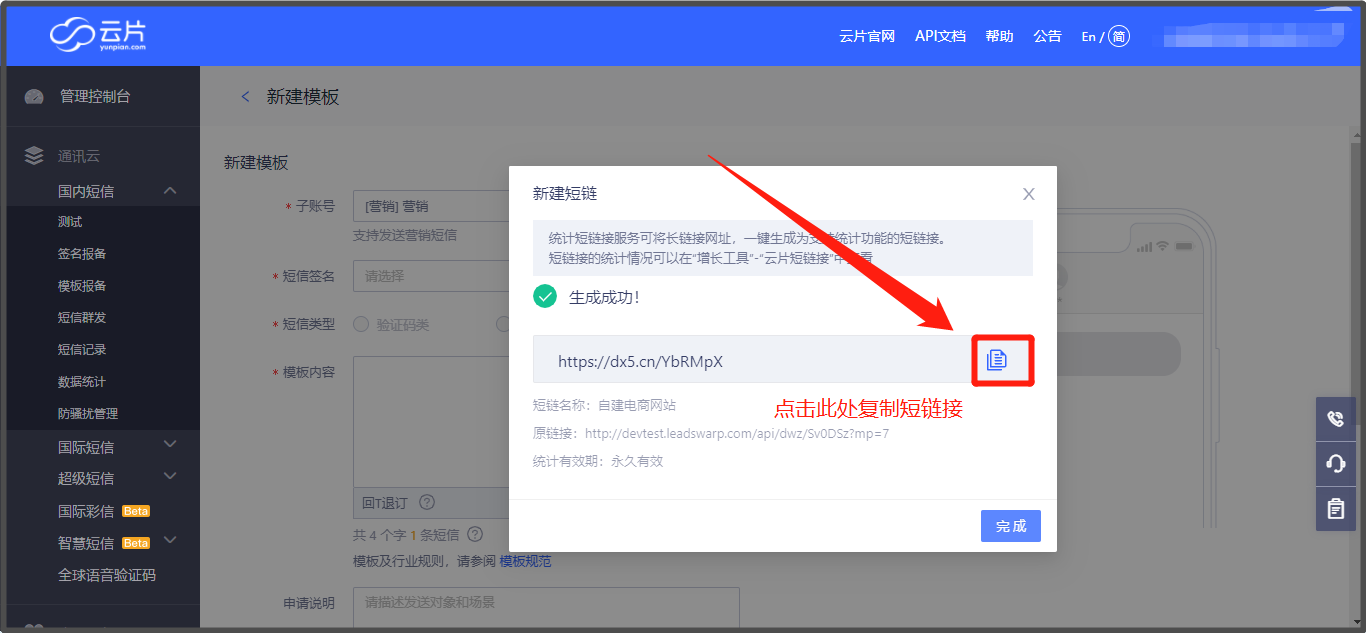Close the 新建短链 dialog
Screen dimensions: 1366x633
pos(1028,194)
